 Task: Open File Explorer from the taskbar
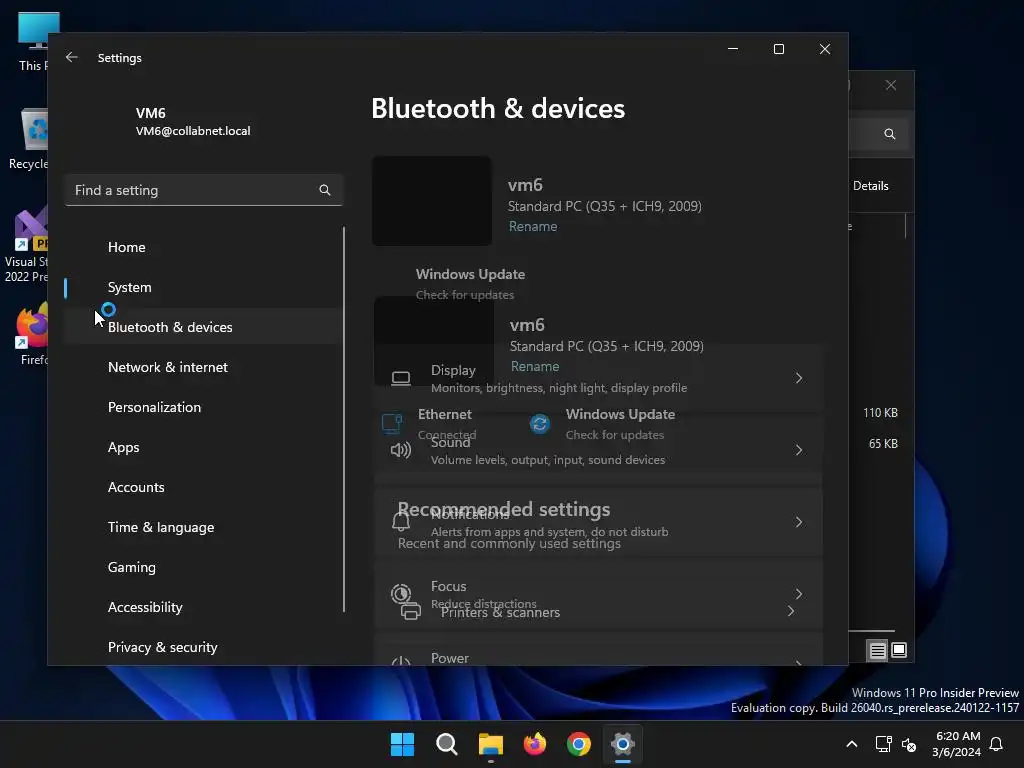pyautogui.click(x=490, y=744)
